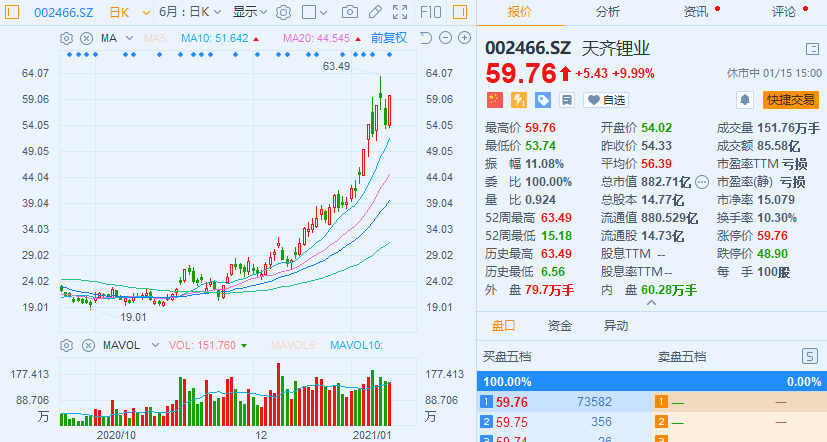Remove the MAVOL indicator with X icon

coord(88,345)
